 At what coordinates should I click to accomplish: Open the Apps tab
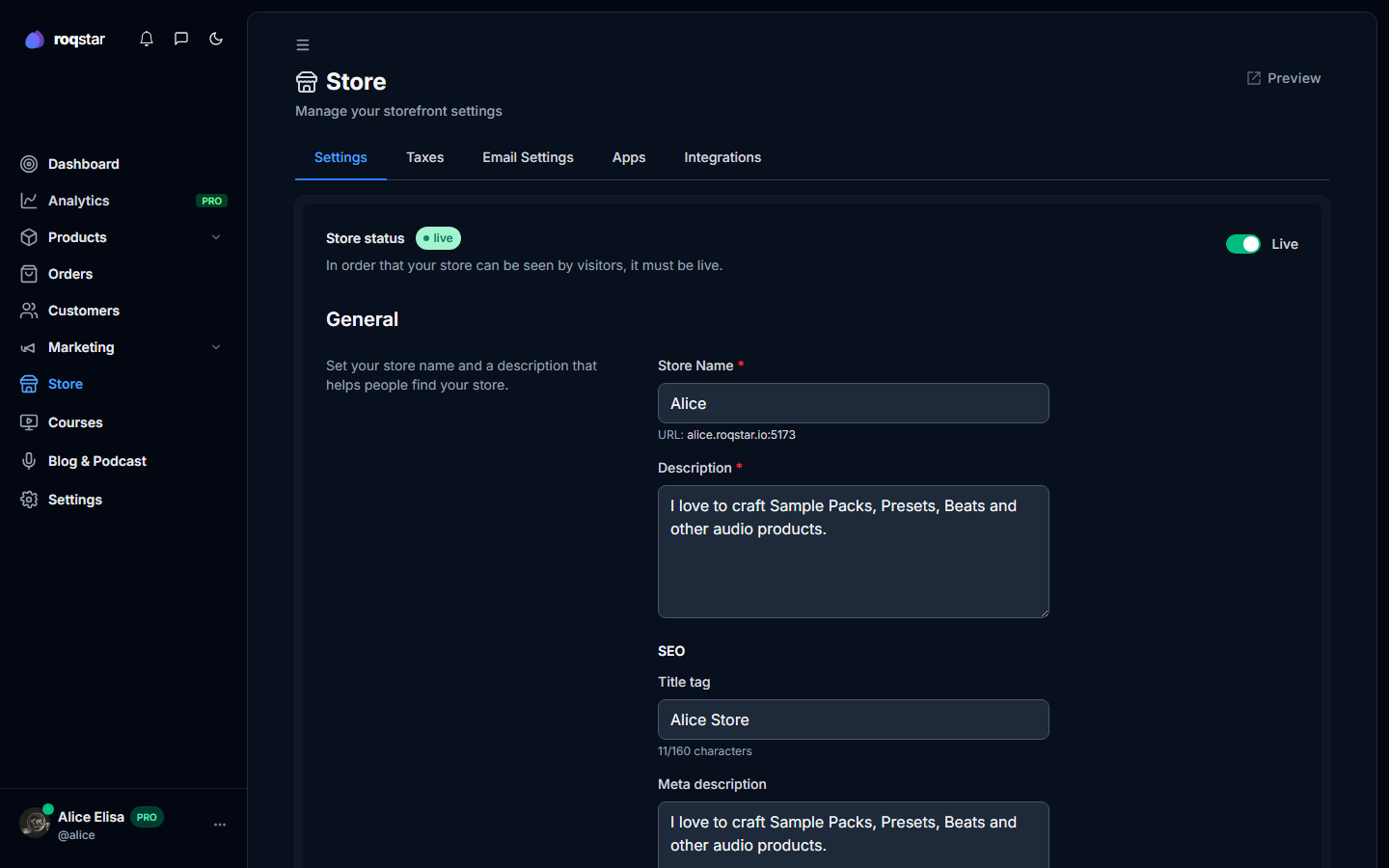(629, 157)
